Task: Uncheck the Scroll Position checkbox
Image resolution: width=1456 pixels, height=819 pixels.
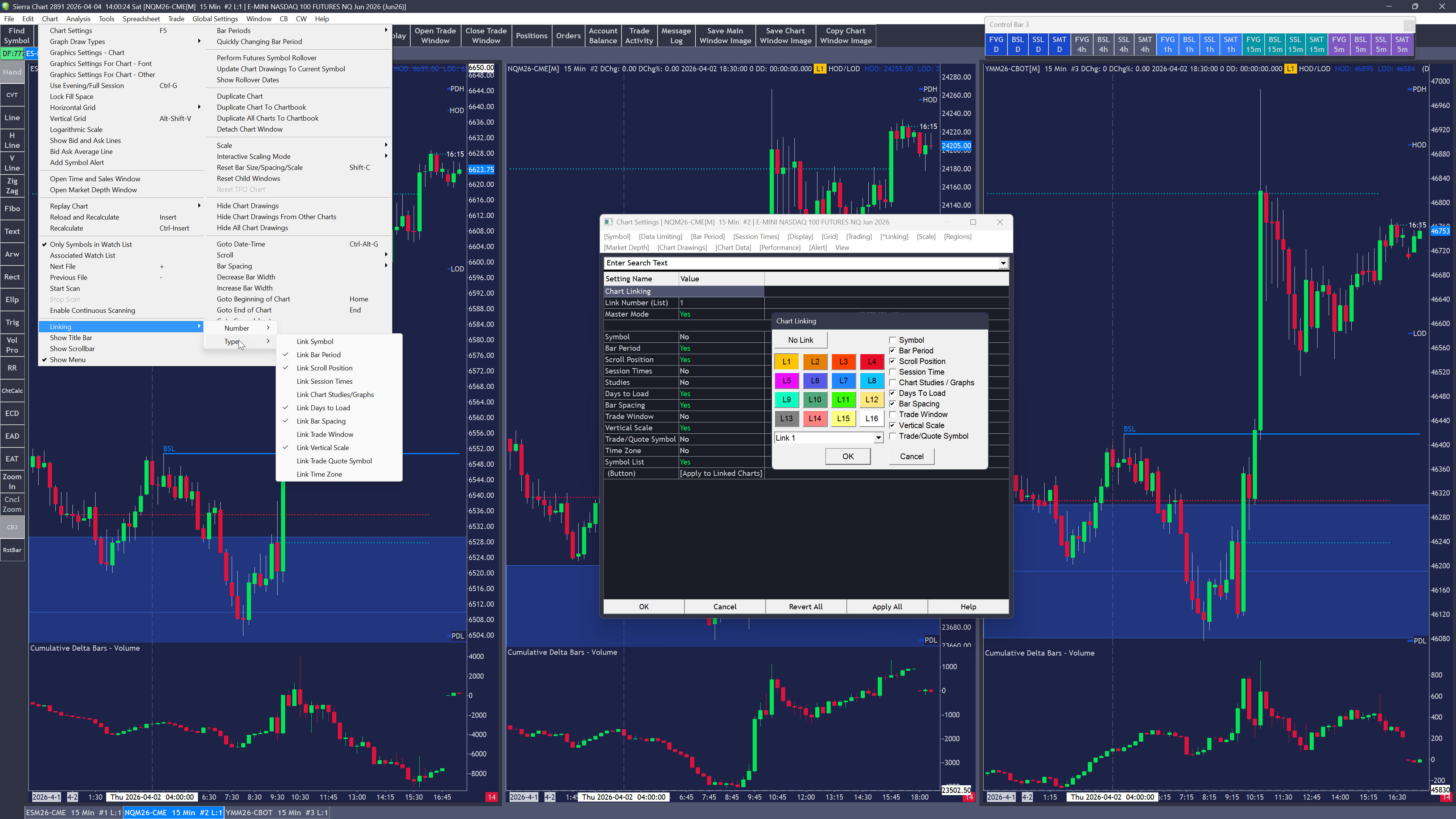Action: coord(893,361)
